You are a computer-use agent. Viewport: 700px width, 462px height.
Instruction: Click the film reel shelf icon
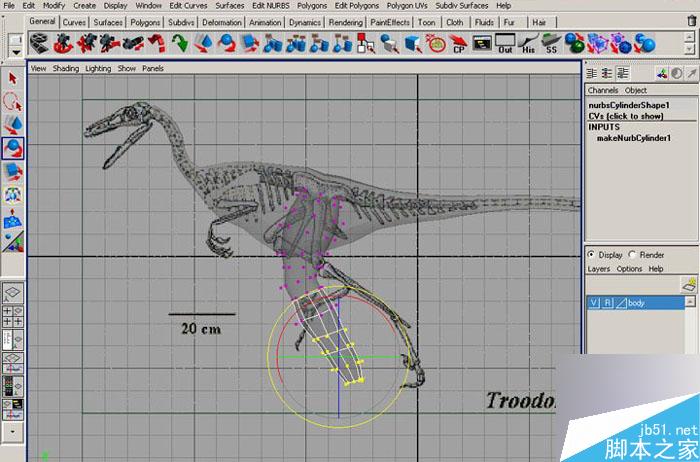(x=39, y=44)
